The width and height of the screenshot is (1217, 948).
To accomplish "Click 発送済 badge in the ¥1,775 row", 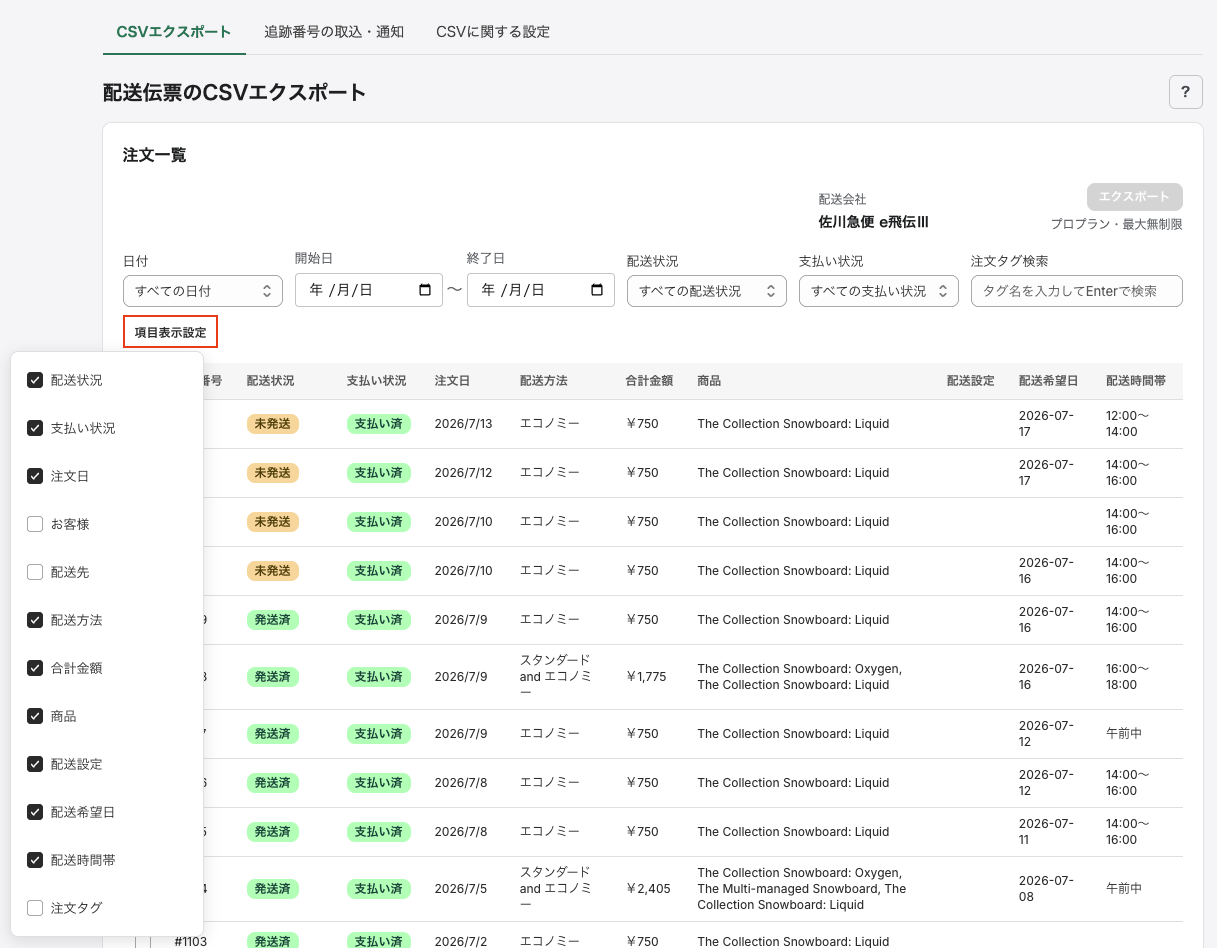I will [x=273, y=677].
